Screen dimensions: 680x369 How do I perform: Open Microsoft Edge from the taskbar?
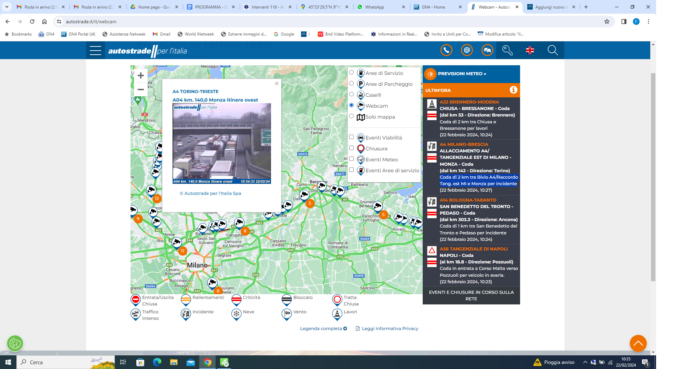click(x=157, y=362)
